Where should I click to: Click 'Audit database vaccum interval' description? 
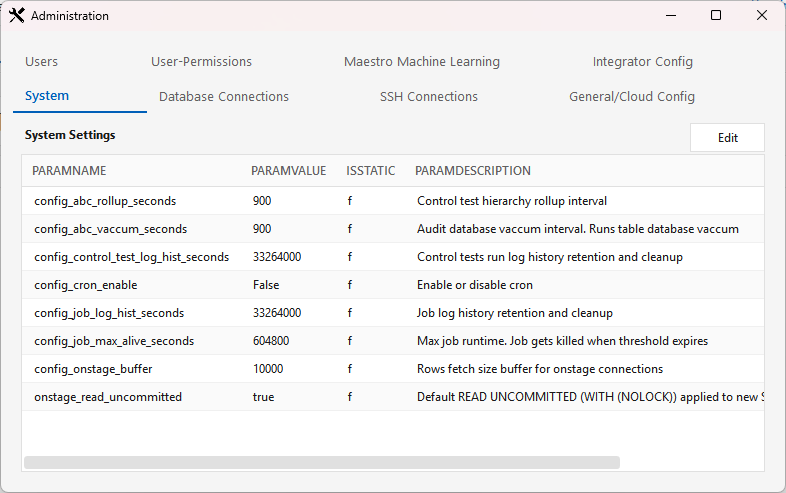click(578, 229)
